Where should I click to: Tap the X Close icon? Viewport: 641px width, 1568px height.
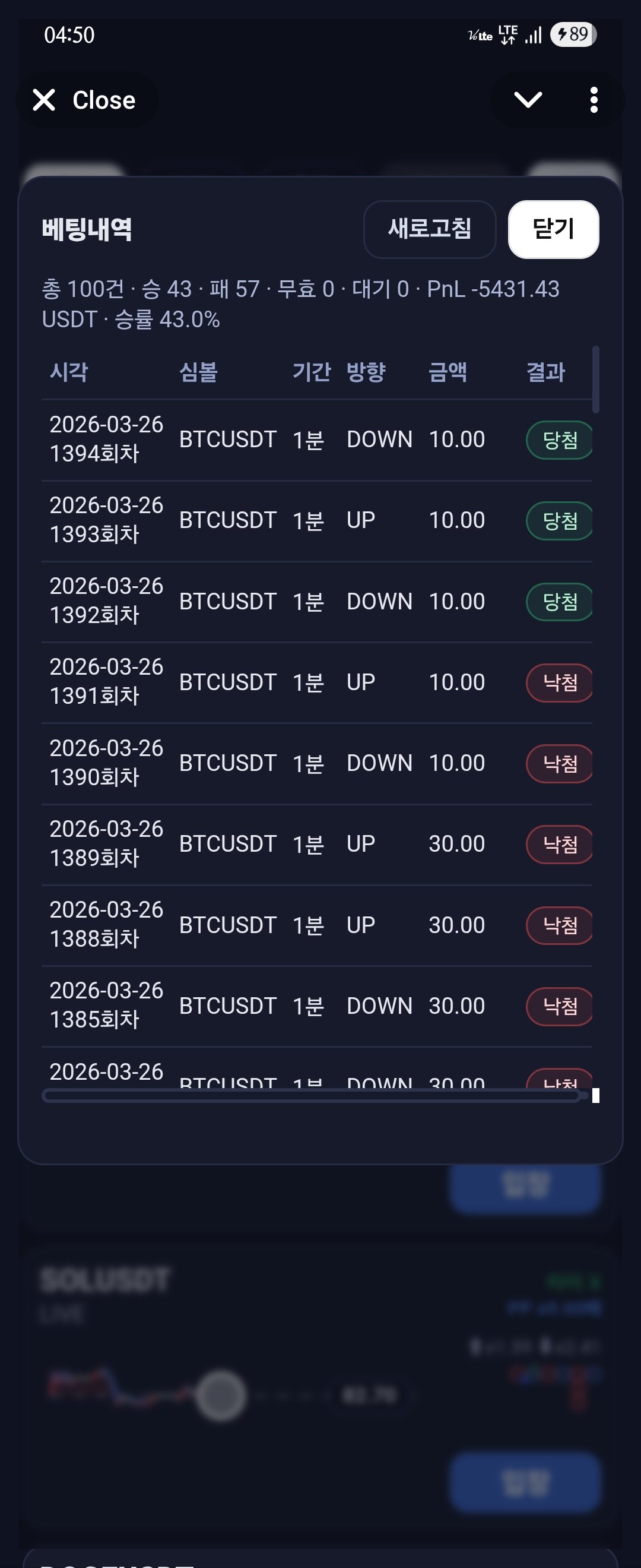45,100
